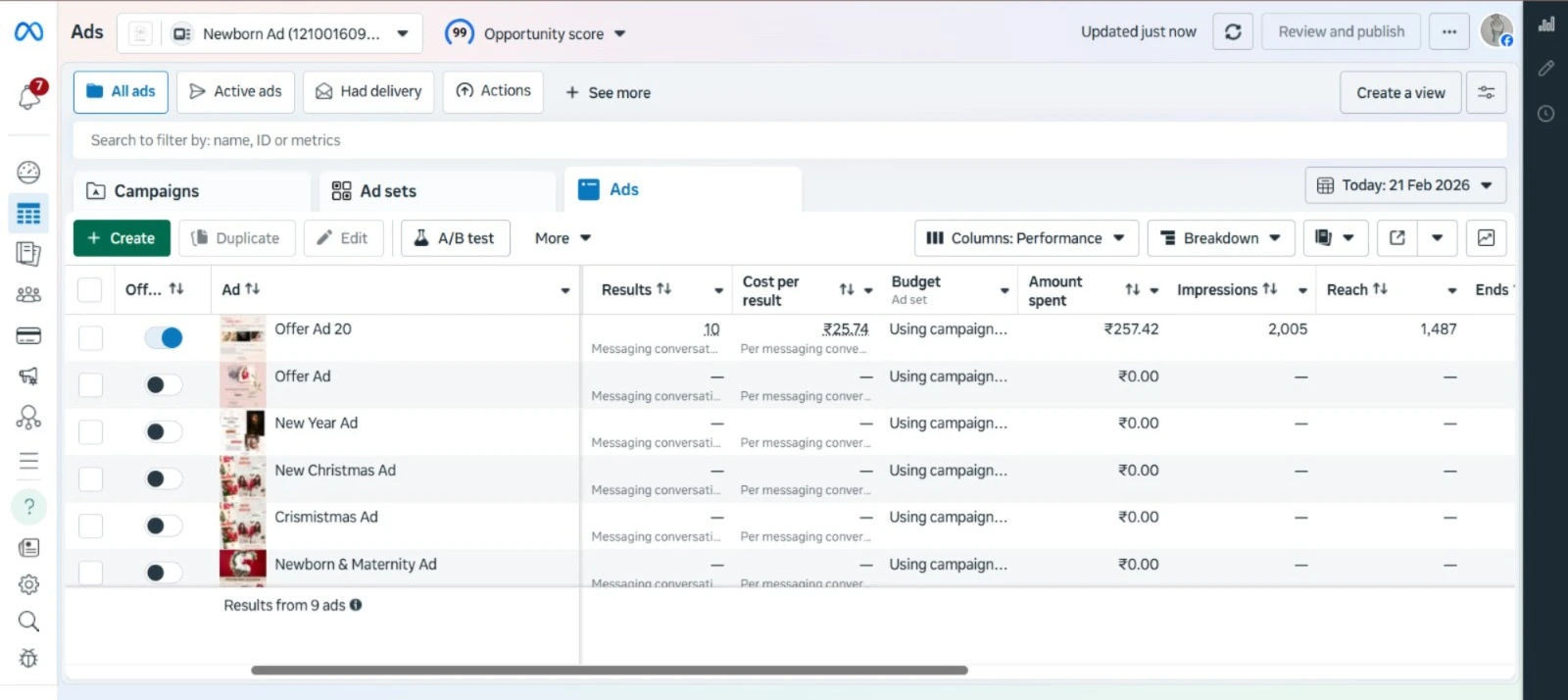
Task: Open the notifications bell icon
Action: click(x=29, y=95)
